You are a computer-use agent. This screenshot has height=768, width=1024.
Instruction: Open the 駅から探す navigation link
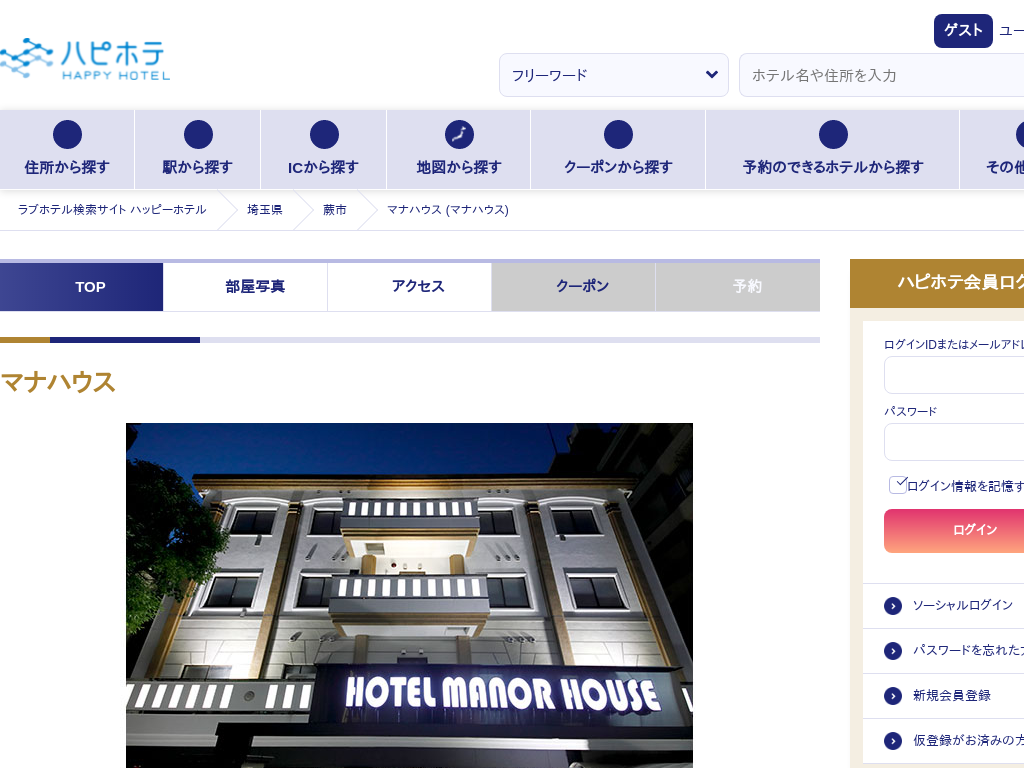coord(198,150)
